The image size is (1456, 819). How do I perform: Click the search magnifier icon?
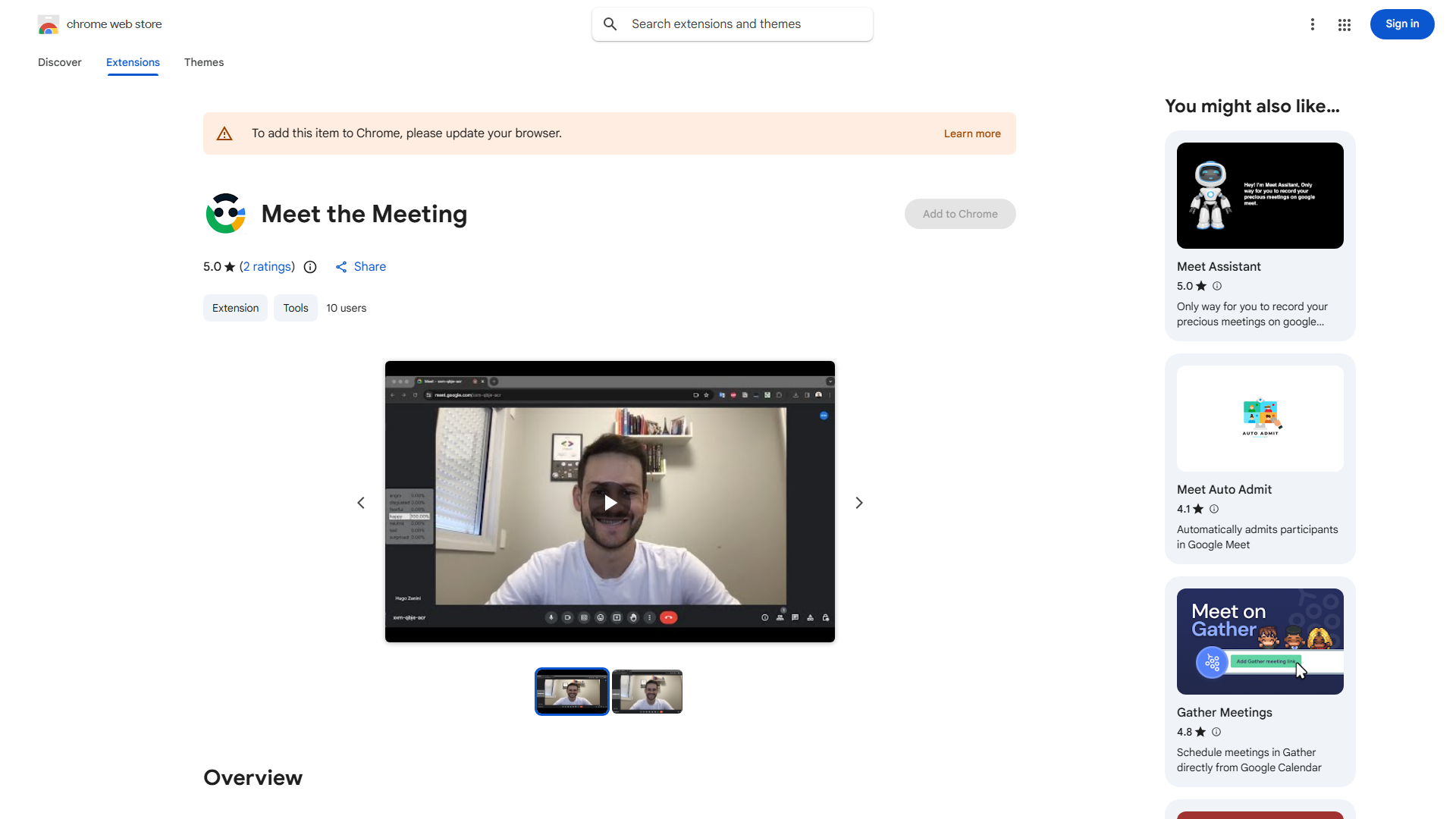(x=610, y=24)
